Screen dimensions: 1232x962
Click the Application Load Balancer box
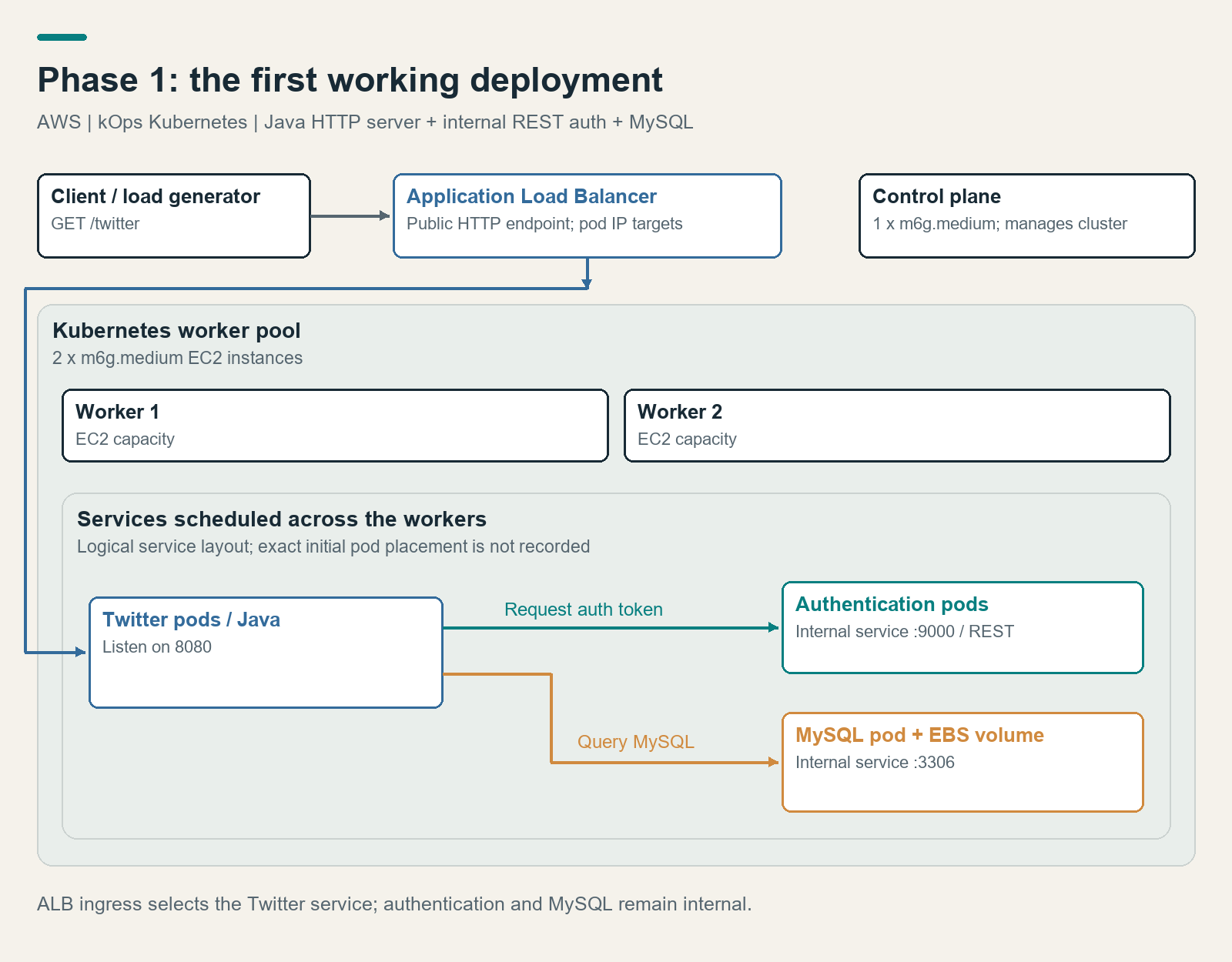tap(588, 215)
